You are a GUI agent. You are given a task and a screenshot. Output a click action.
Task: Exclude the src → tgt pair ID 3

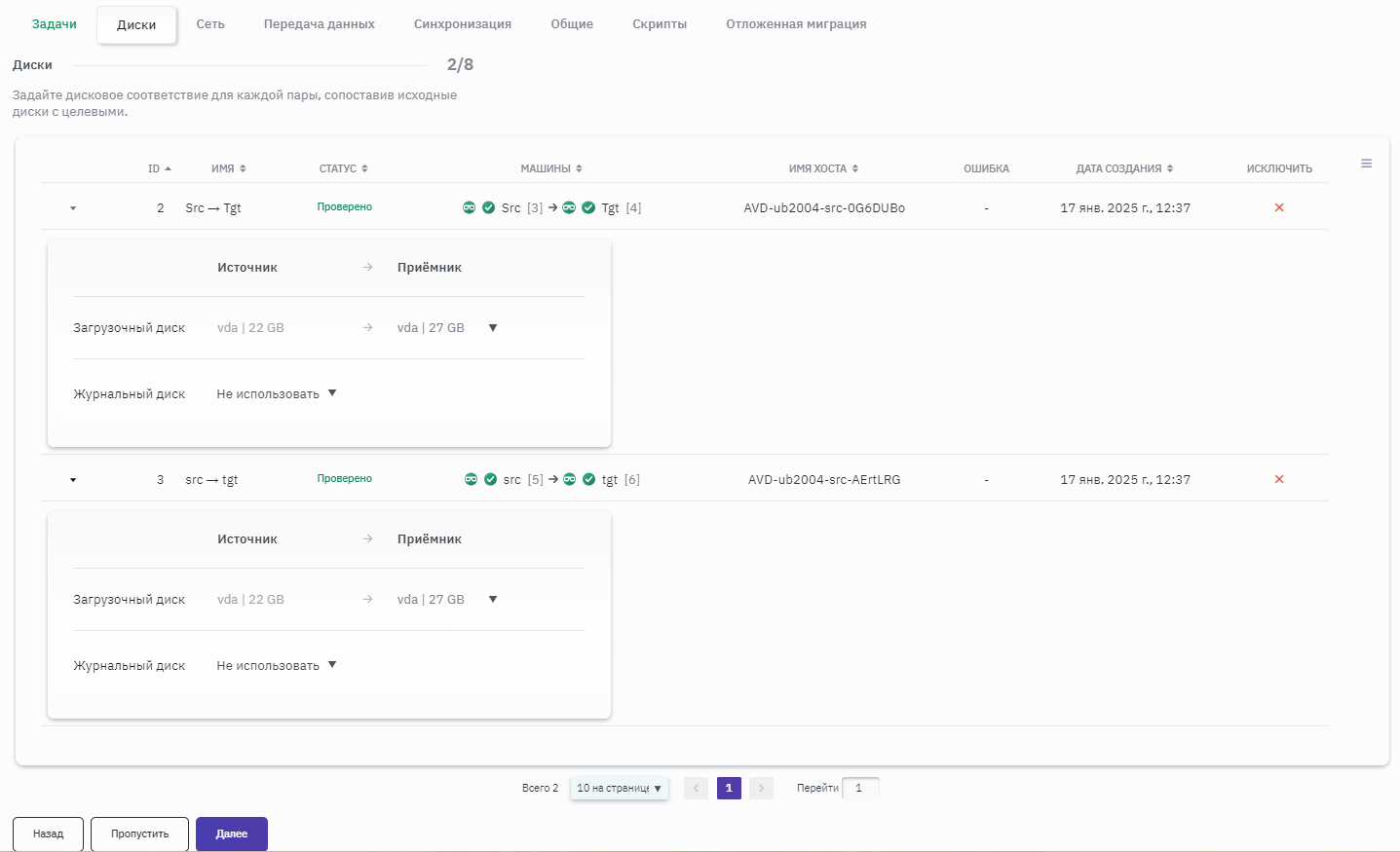[1278, 479]
